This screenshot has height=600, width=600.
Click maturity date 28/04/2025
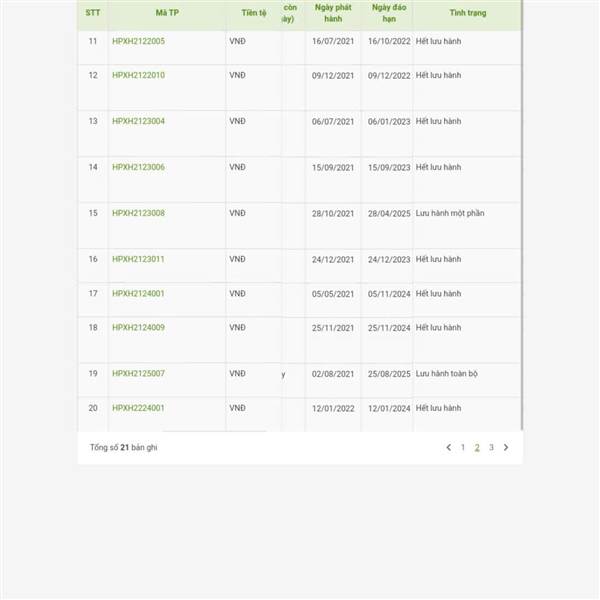[x=389, y=214]
